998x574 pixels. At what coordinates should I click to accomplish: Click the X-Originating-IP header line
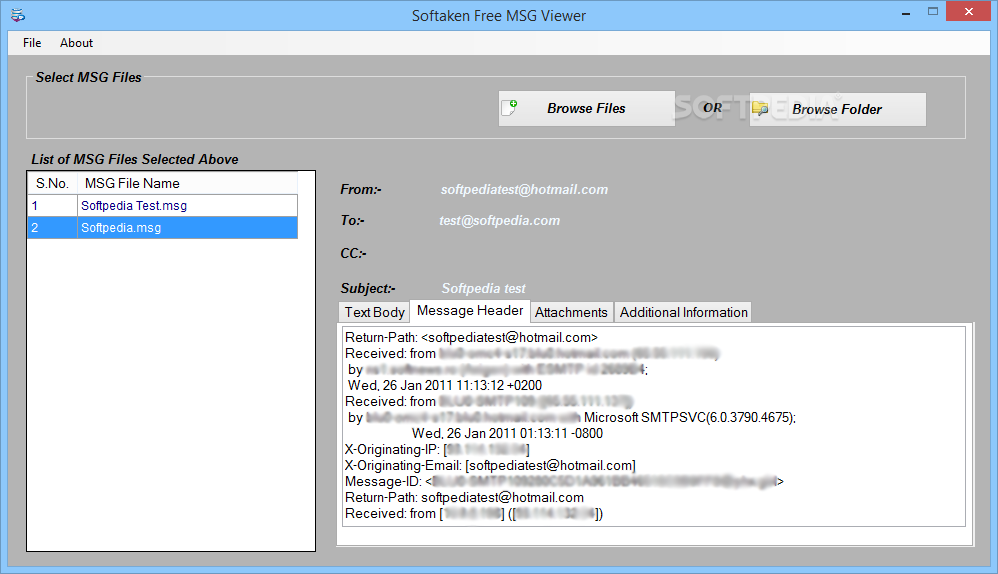pyautogui.click(x=437, y=450)
